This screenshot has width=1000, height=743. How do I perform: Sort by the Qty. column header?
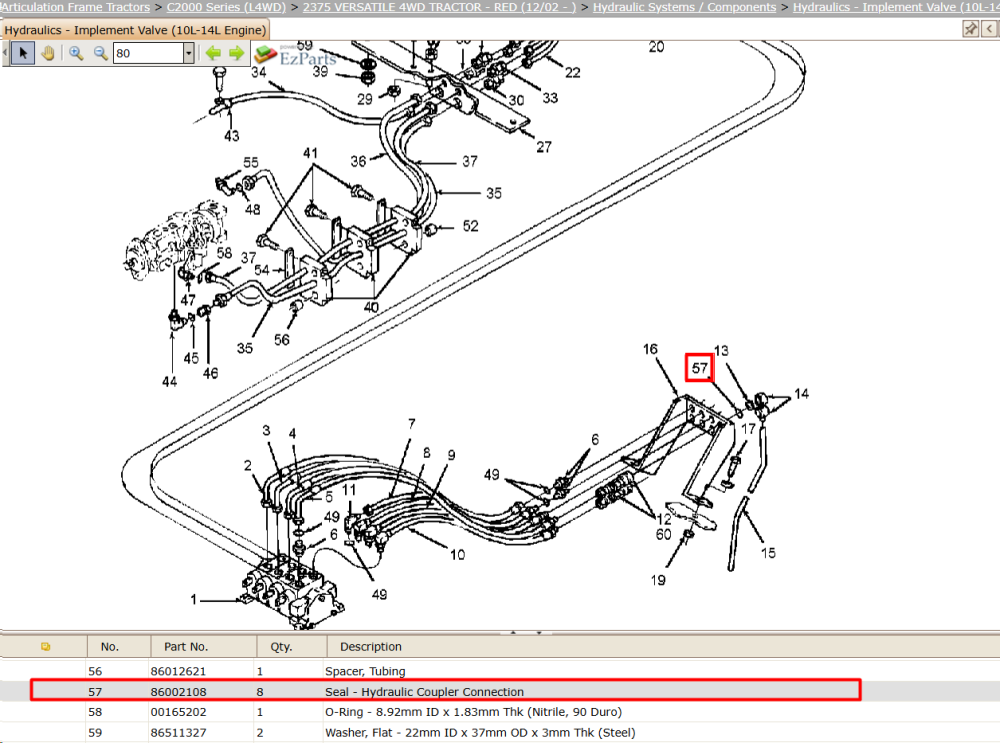(281, 647)
